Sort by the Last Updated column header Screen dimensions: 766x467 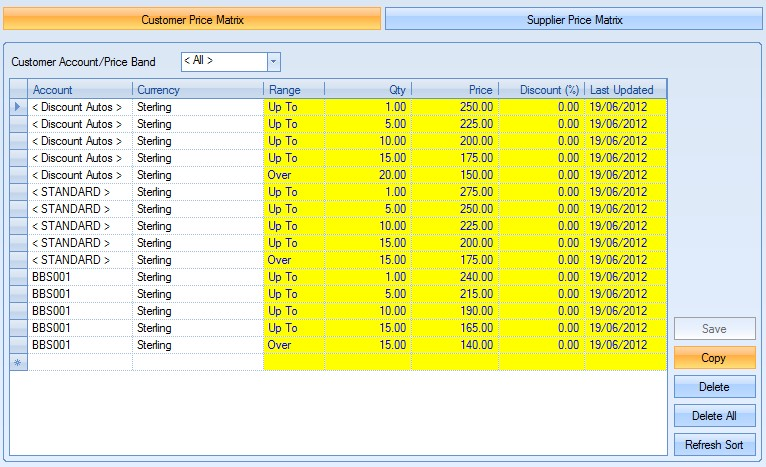coord(624,90)
